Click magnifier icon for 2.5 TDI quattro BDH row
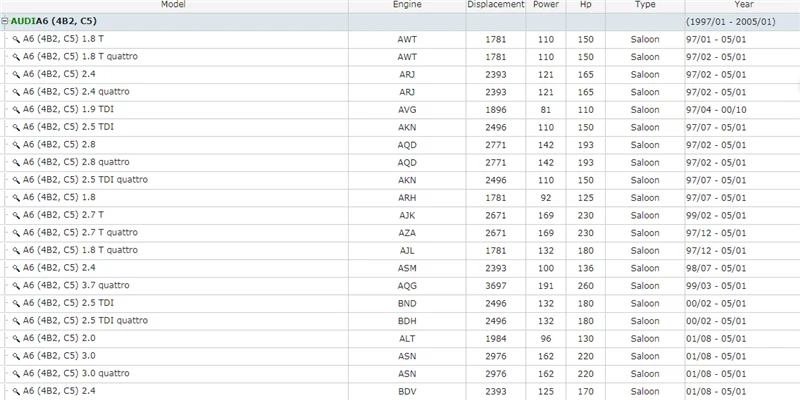 click(x=16, y=321)
